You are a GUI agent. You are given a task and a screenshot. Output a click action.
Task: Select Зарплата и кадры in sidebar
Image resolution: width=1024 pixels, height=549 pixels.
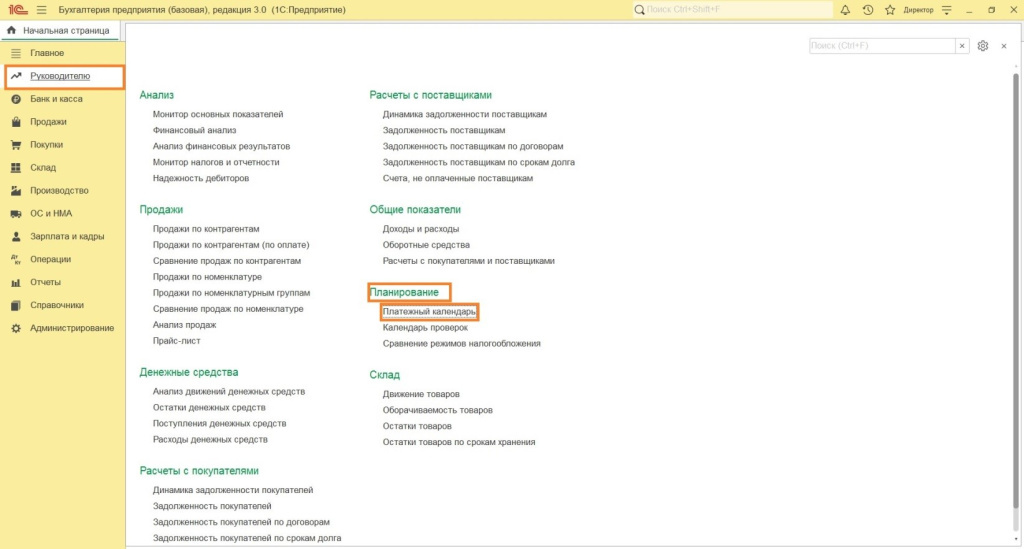coord(67,237)
